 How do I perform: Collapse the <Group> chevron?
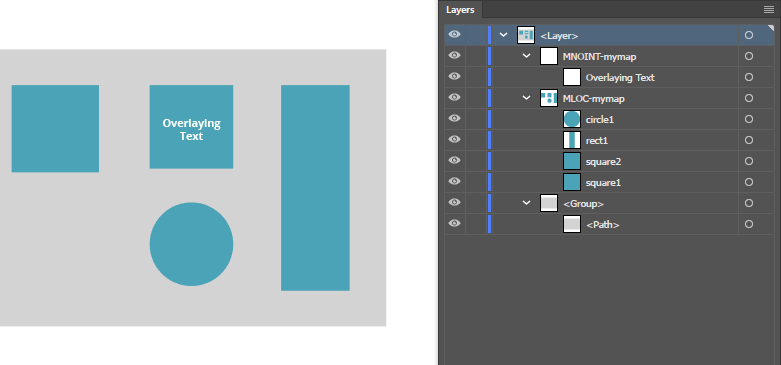pyautogui.click(x=526, y=203)
